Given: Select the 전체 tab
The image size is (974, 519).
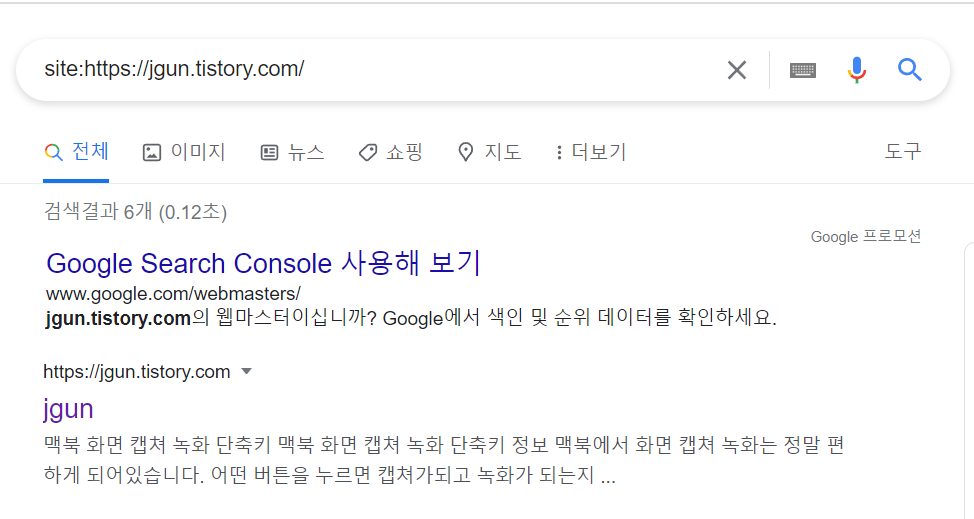Looking at the screenshot, I should click(x=76, y=152).
